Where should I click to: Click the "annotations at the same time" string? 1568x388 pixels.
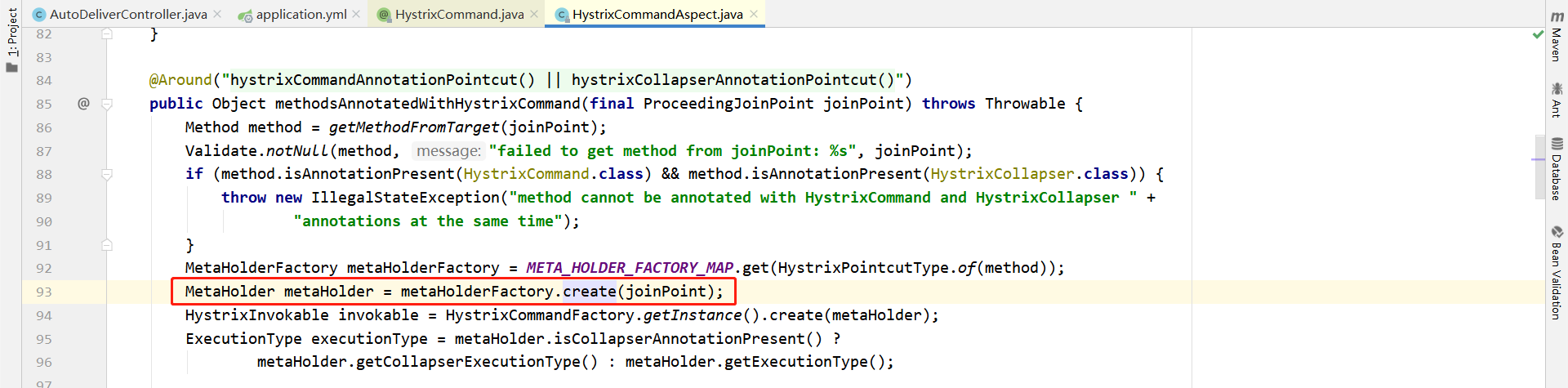click(428, 221)
